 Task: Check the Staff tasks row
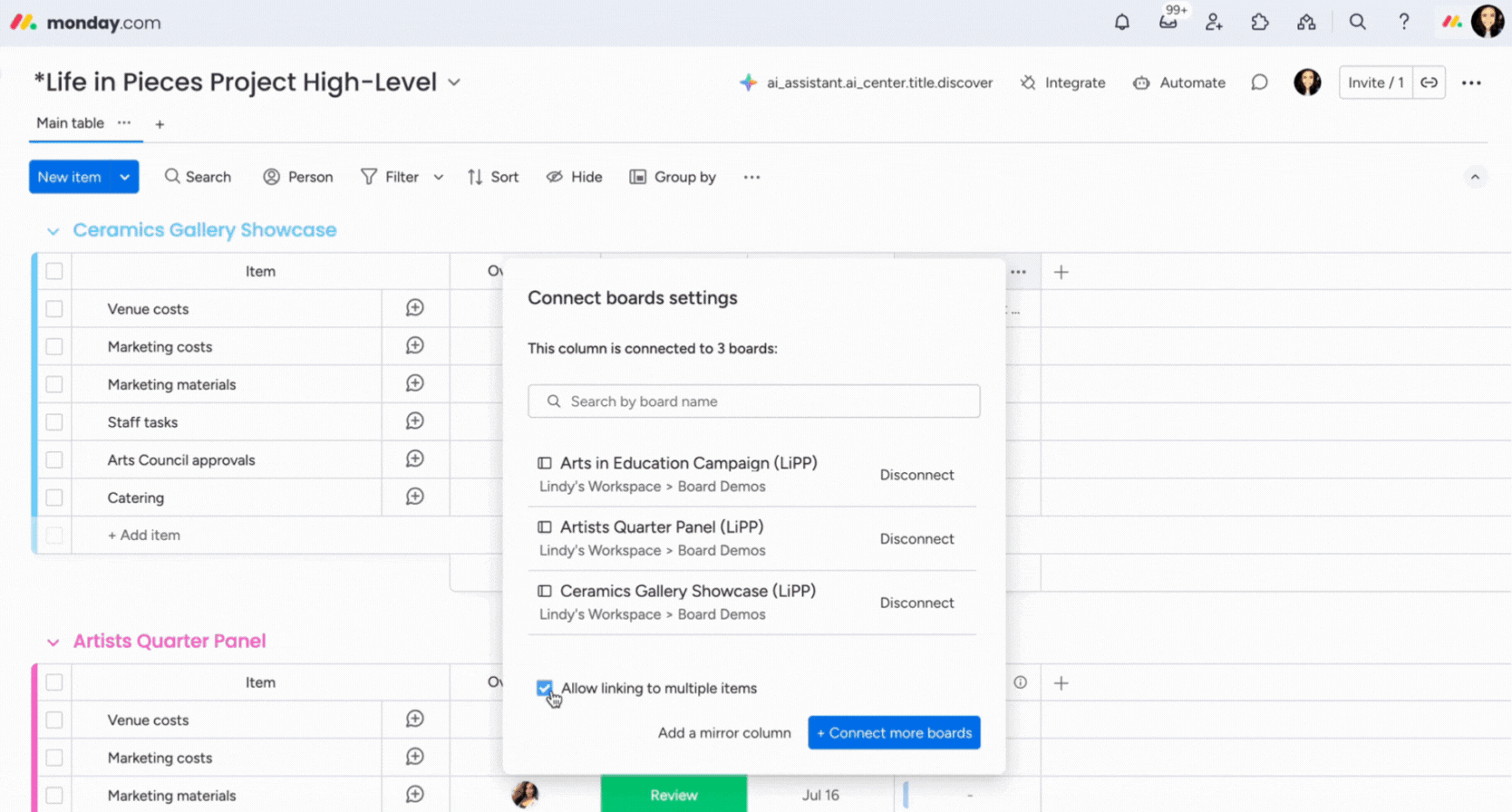[x=54, y=422]
